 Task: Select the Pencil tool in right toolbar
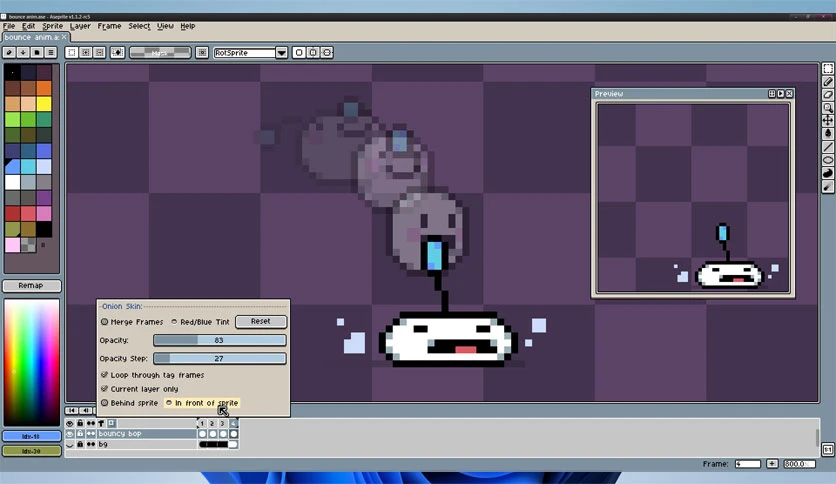click(x=827, y=82)
